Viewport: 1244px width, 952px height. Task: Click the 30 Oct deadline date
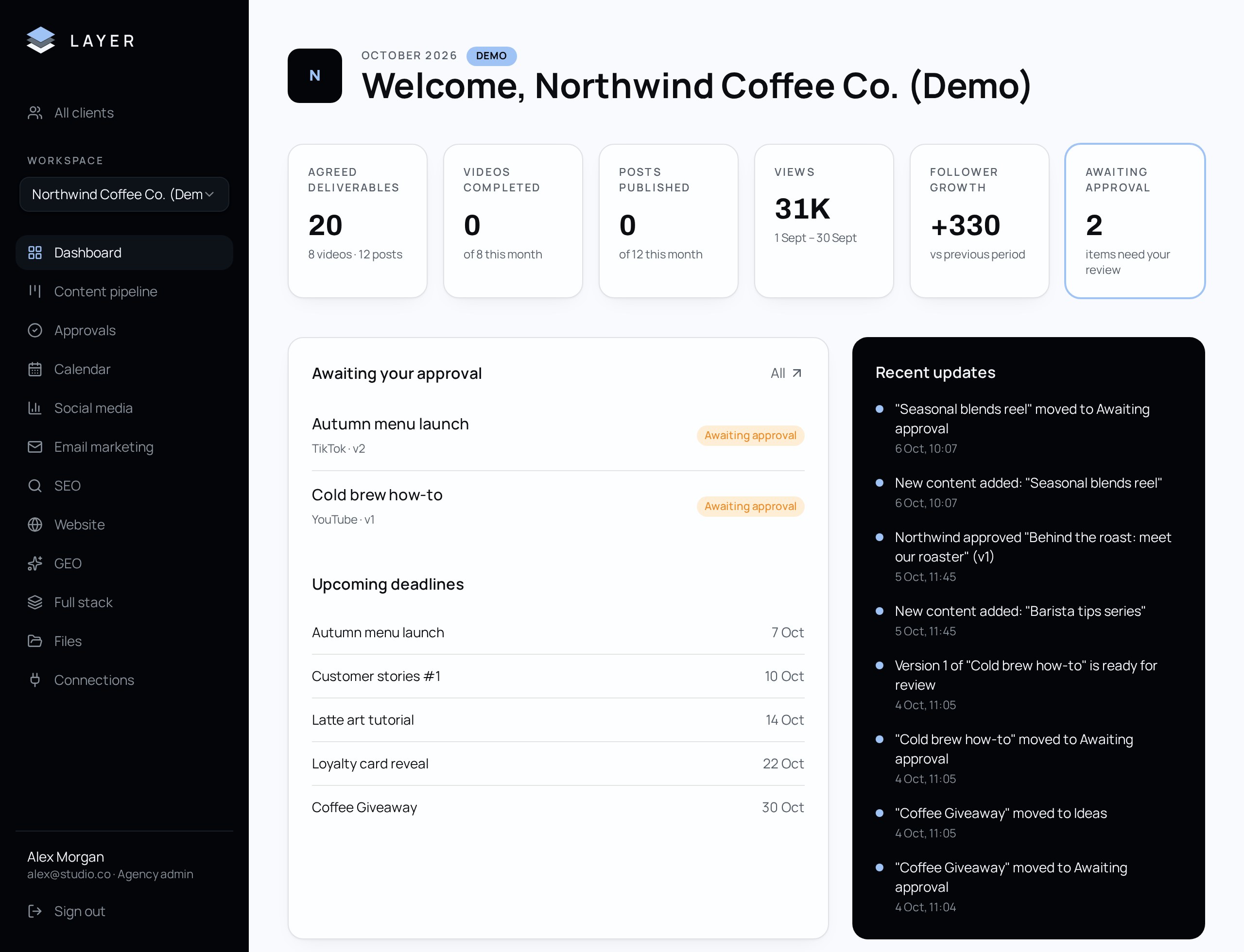pos(782,807)
